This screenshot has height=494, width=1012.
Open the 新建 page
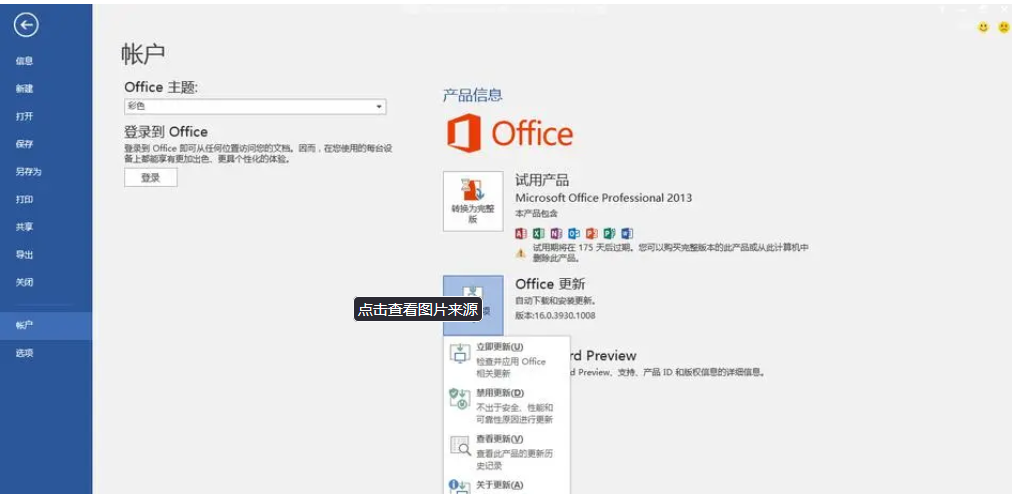[x=25, y=89]
